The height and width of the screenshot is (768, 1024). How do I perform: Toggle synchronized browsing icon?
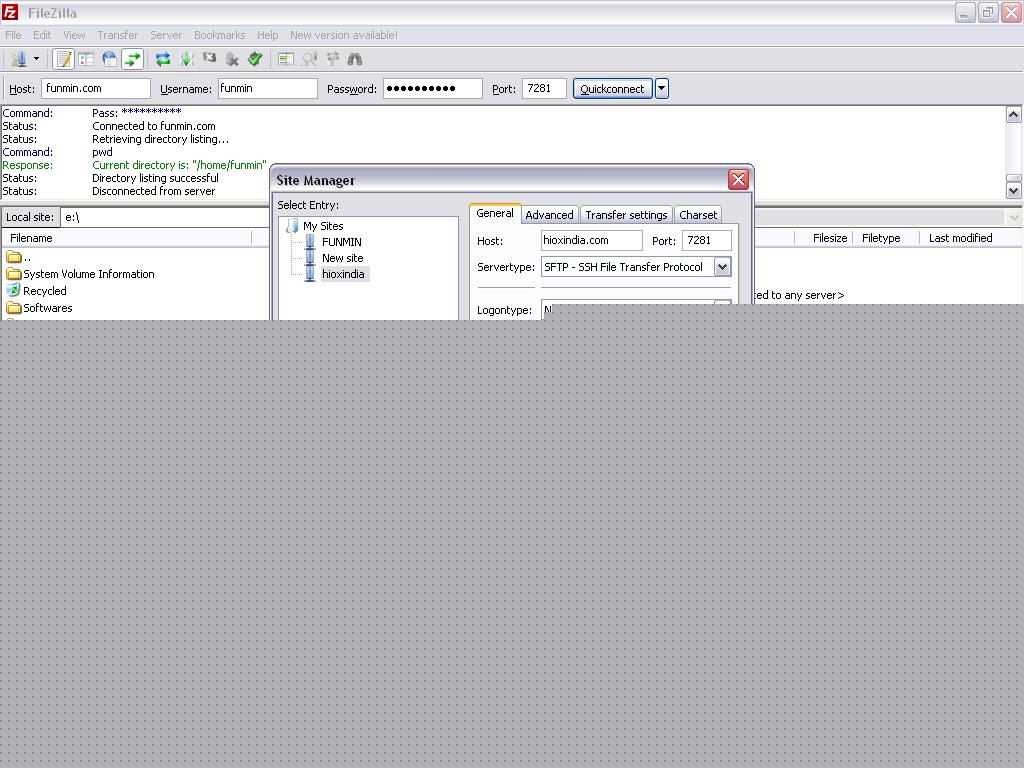tap(332, 59)
